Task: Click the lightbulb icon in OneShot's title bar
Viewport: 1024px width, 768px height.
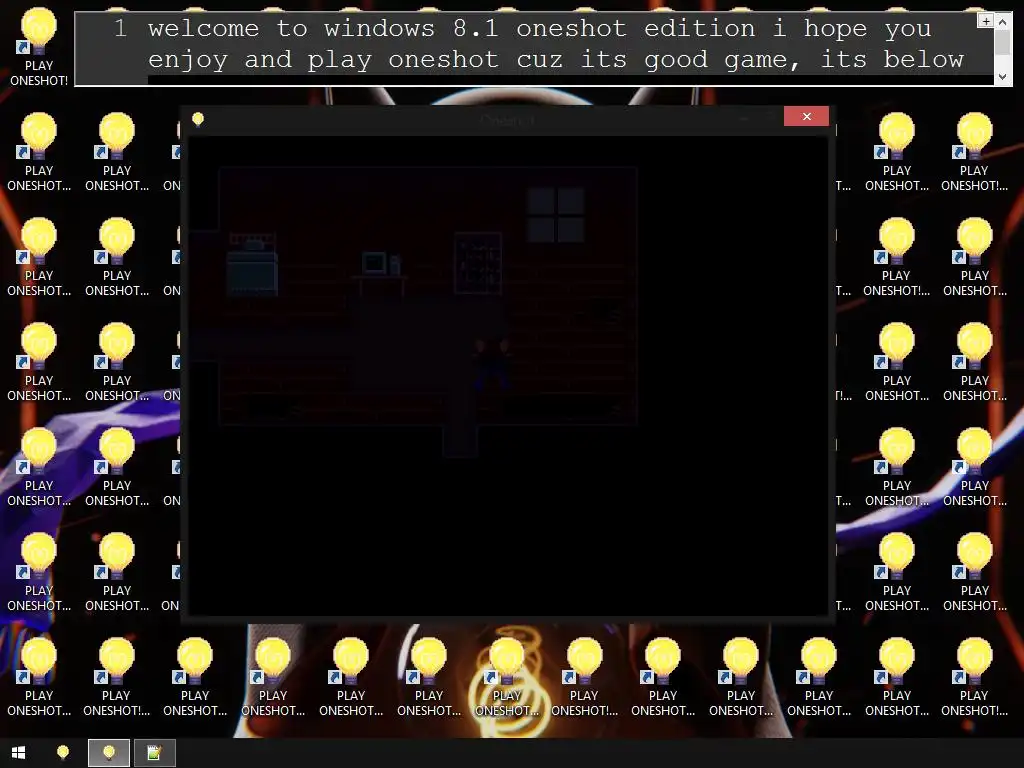Action: [198, 119]
